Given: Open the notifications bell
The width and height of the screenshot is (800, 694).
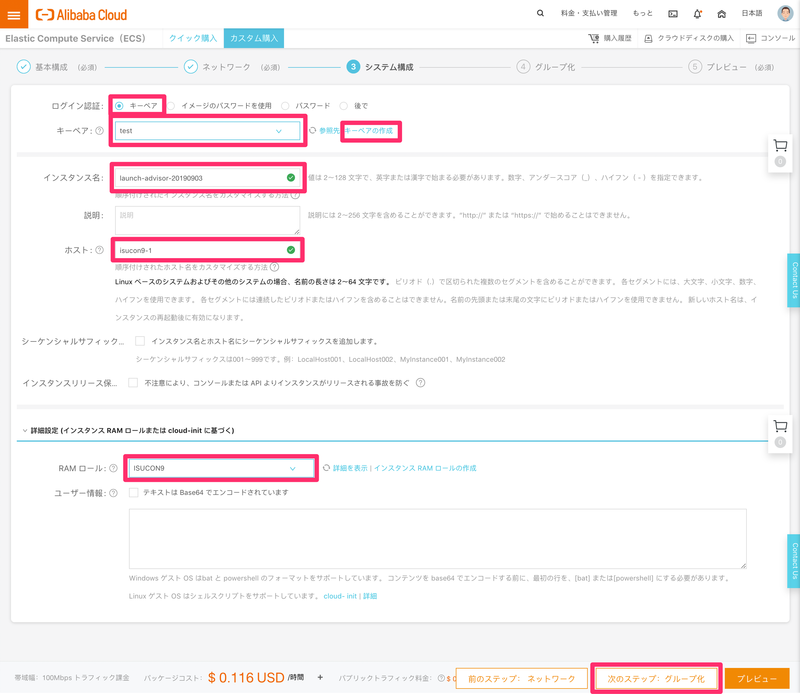Looking at the screenshot, I should (x=697, y=14).
